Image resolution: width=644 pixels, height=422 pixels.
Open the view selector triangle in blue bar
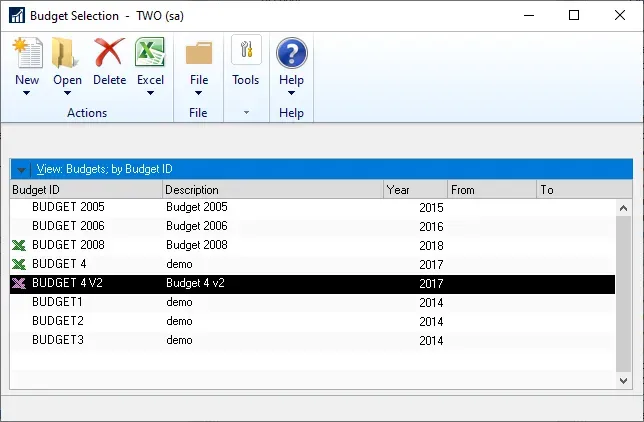(x=21, y=170)
